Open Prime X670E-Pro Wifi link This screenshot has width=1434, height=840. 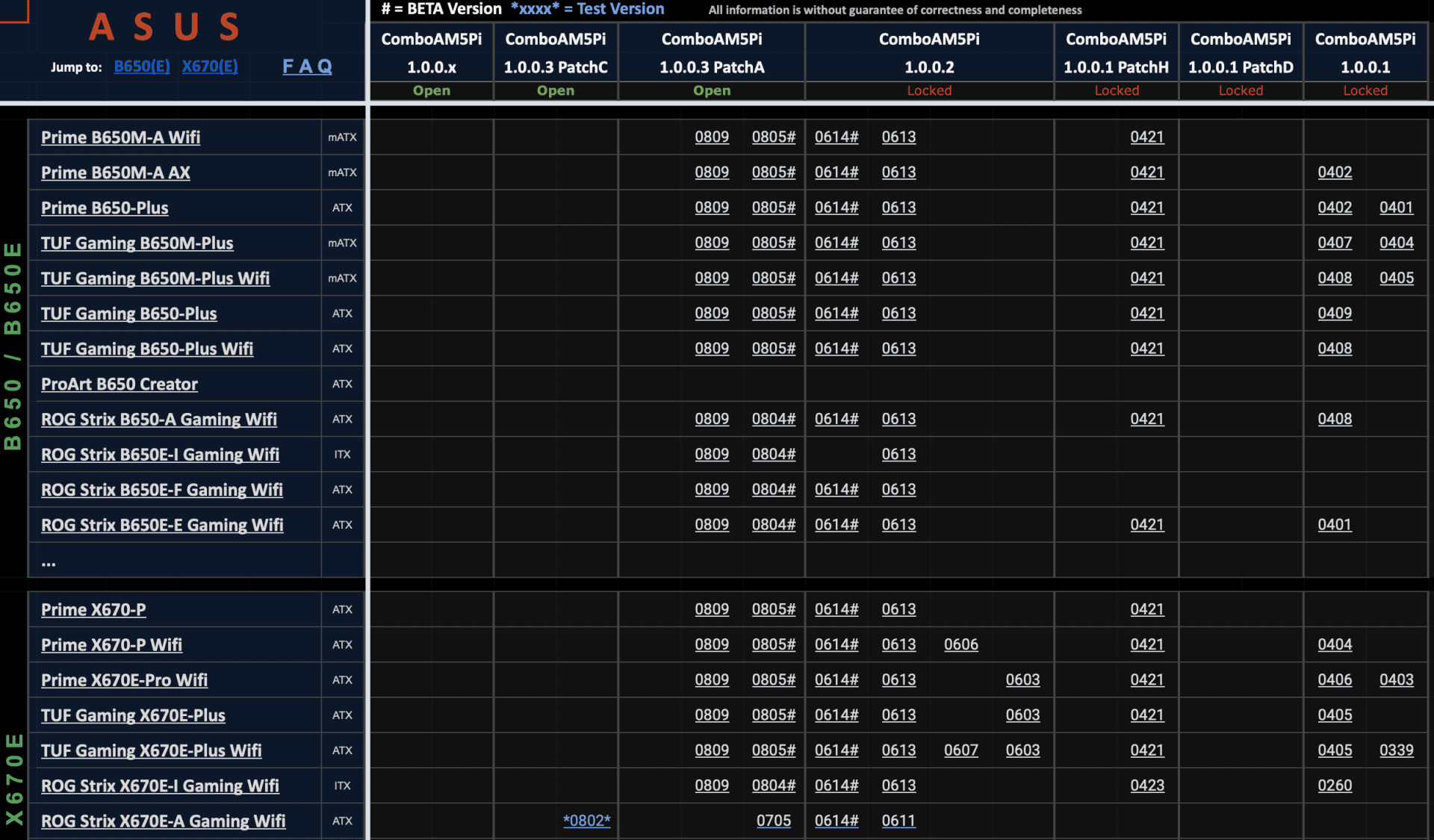124,679
